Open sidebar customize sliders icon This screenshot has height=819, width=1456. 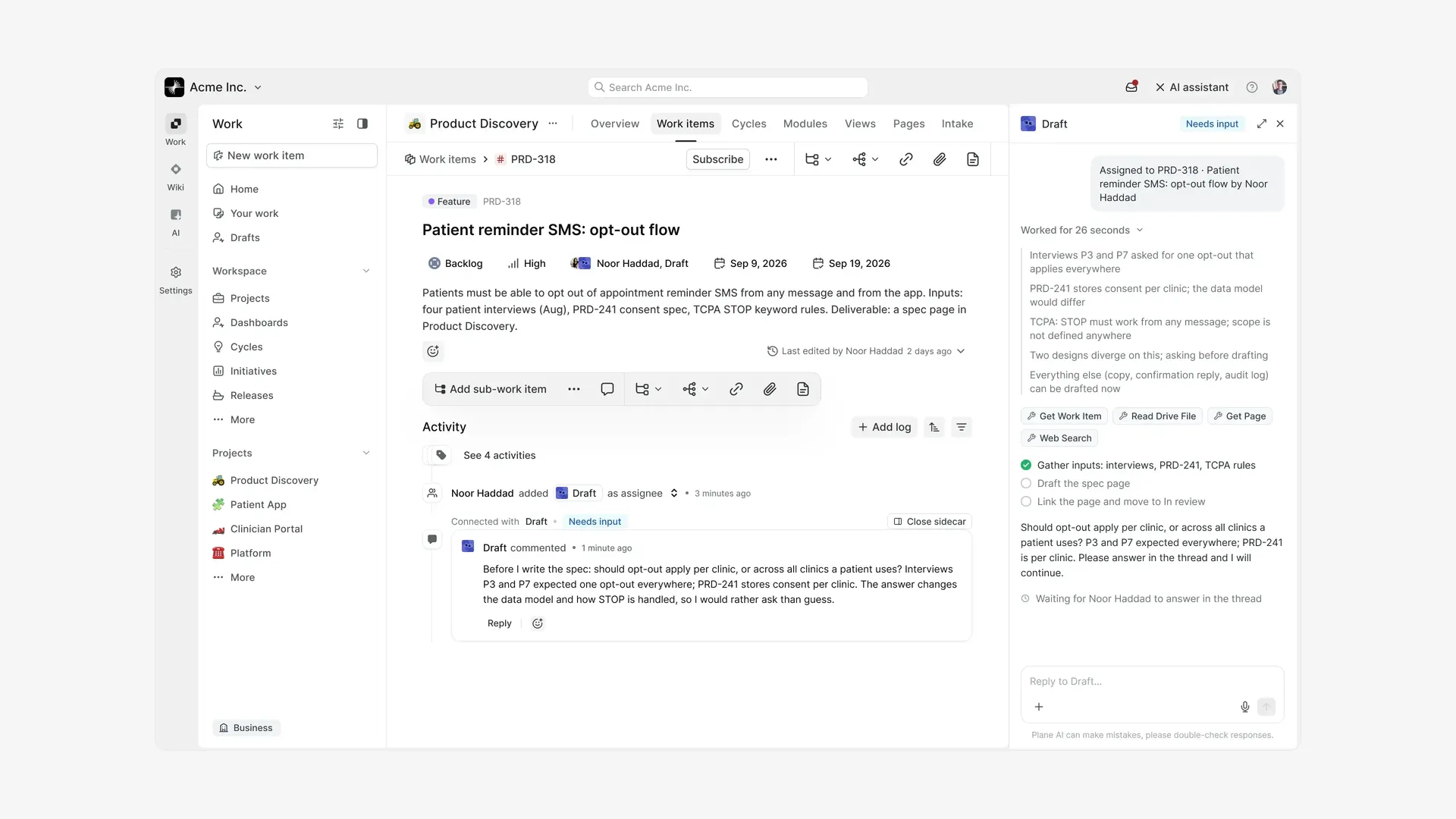tap(338, 124)
